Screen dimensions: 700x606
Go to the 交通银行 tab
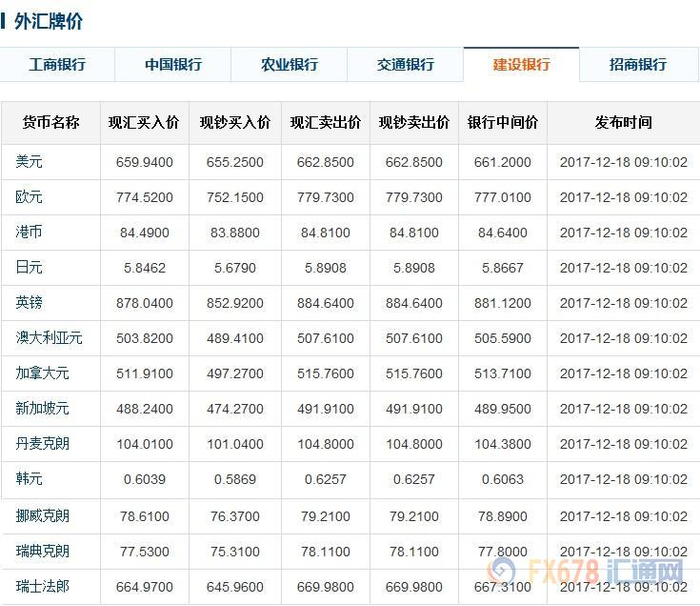coord(405,64)
